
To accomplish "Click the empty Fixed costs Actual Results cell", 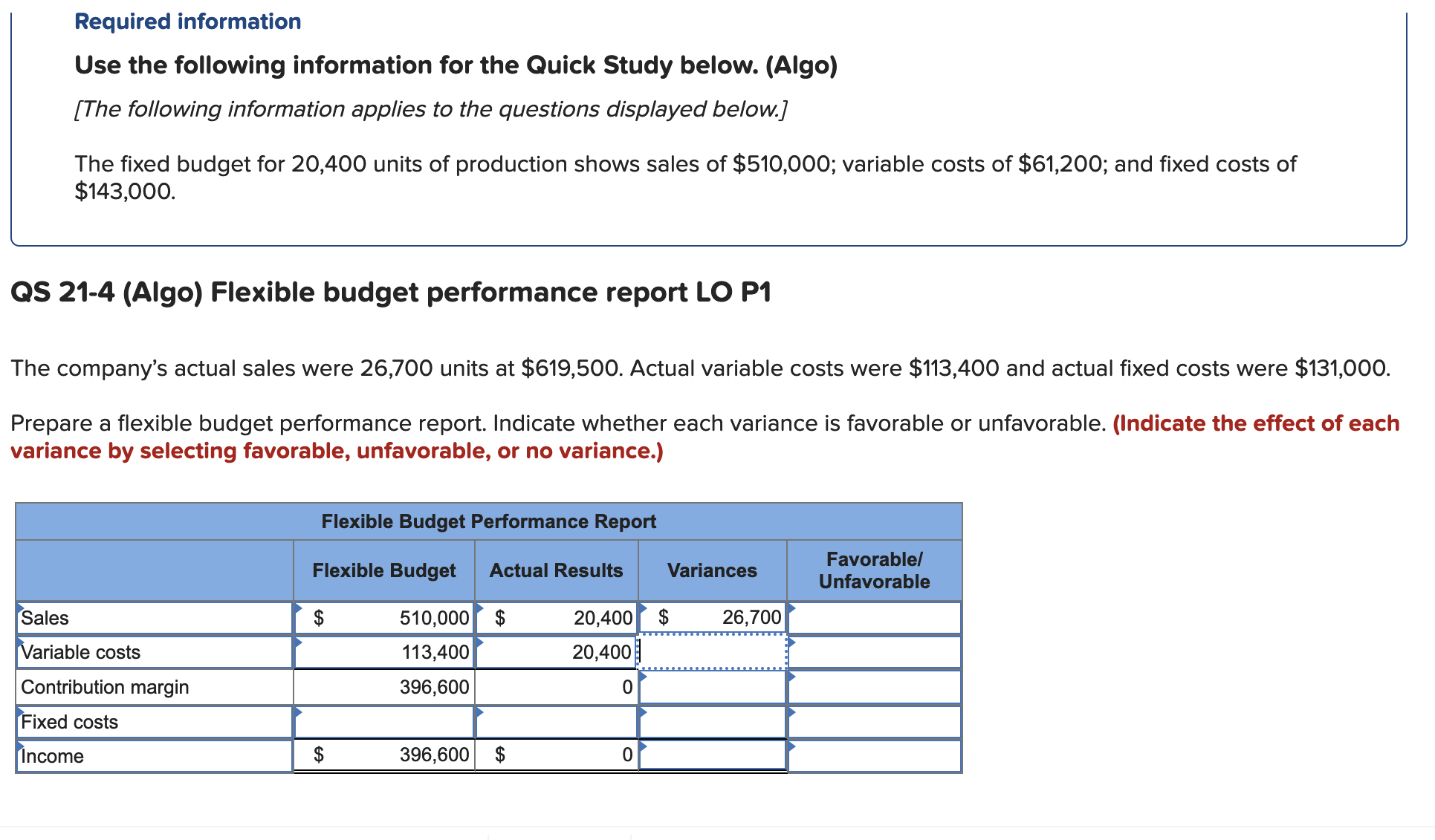I will (556, 720).
